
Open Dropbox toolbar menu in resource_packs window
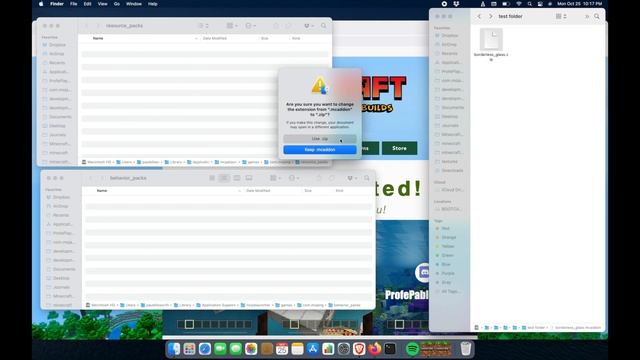[x=309, y=26]
